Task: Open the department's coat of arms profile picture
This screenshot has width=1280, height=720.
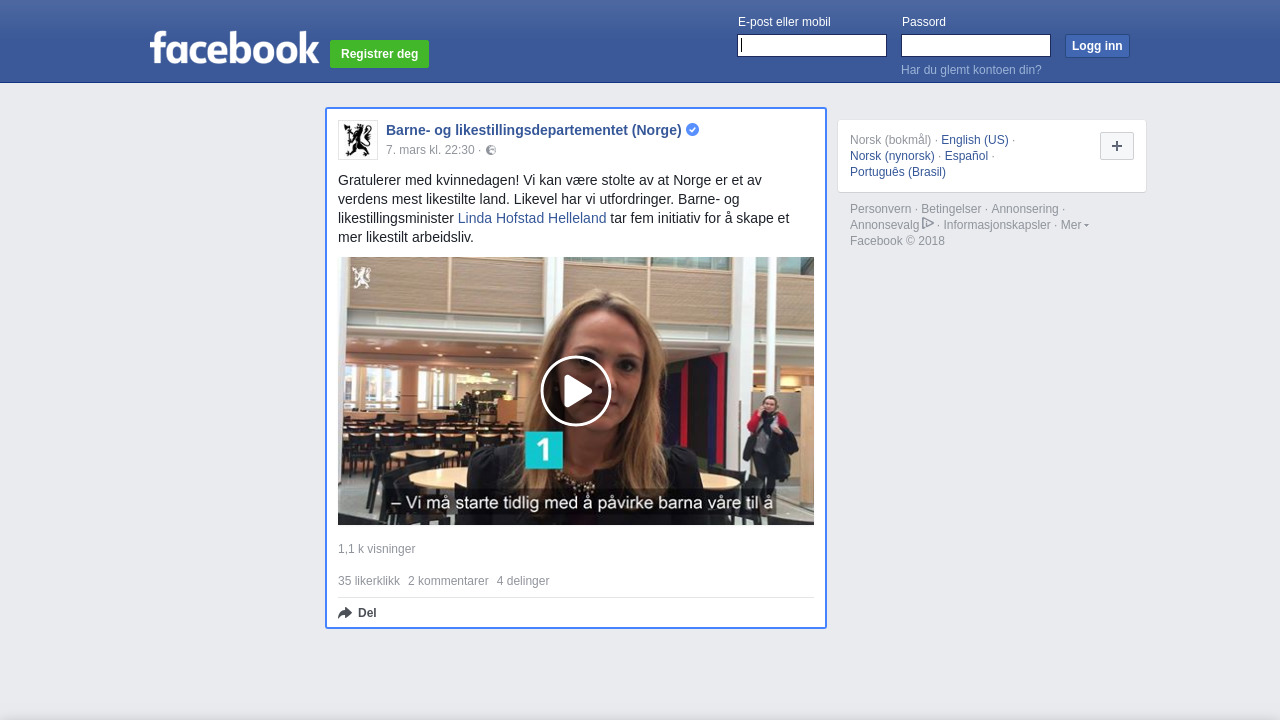Action: click(358, 140)
